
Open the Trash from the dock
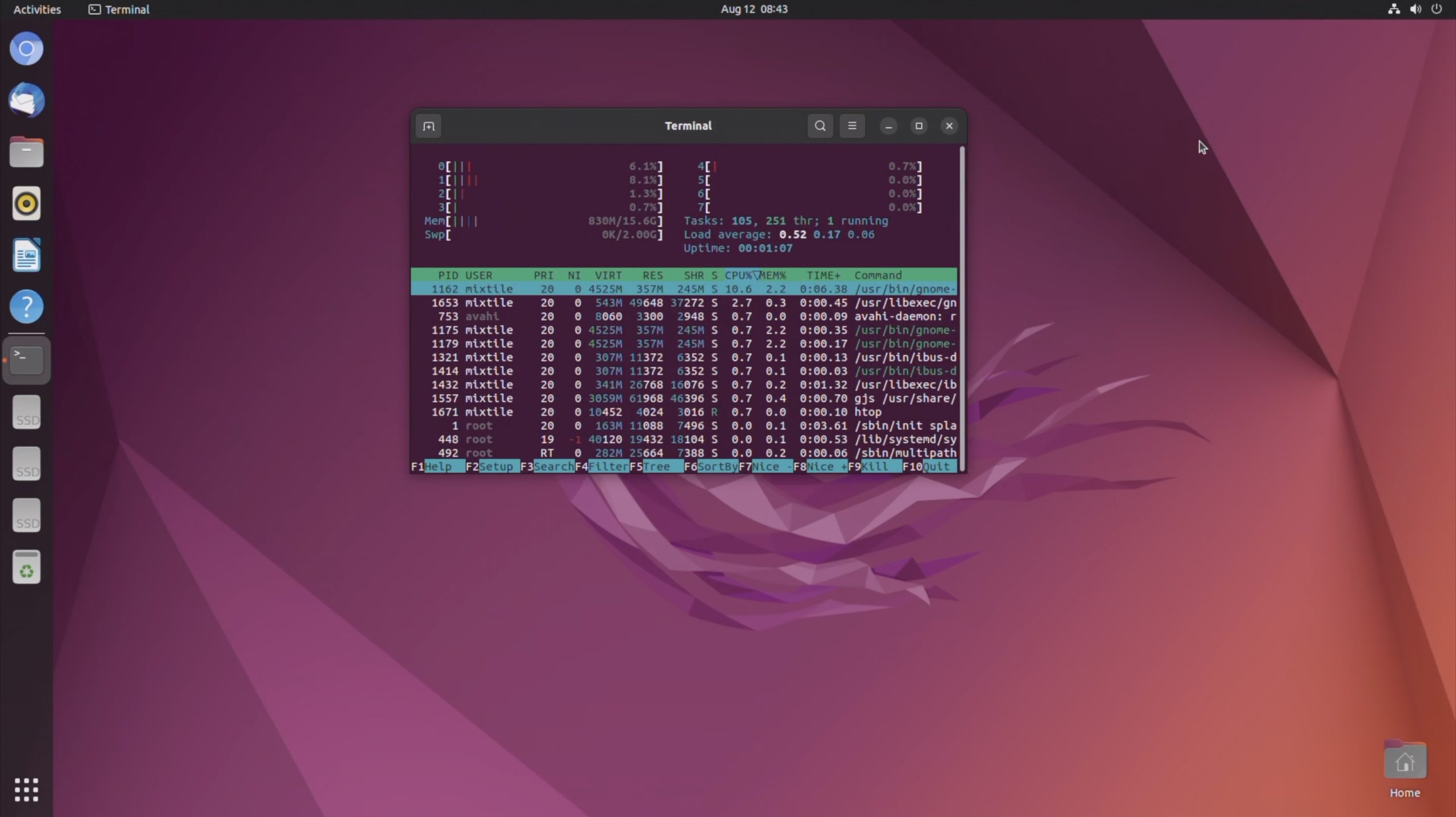26,567
